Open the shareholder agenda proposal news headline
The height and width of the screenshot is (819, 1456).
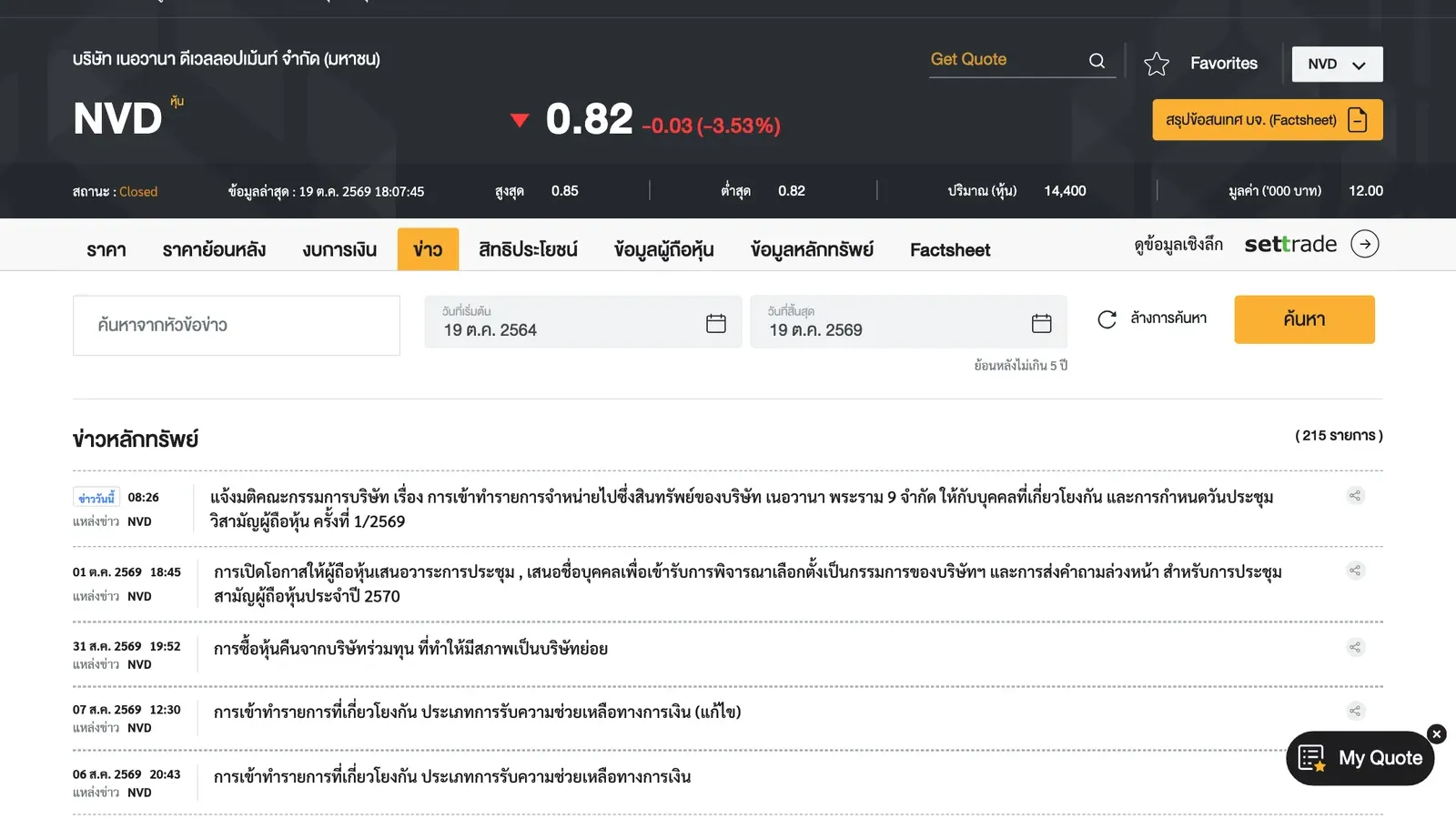tap(748, 583)
